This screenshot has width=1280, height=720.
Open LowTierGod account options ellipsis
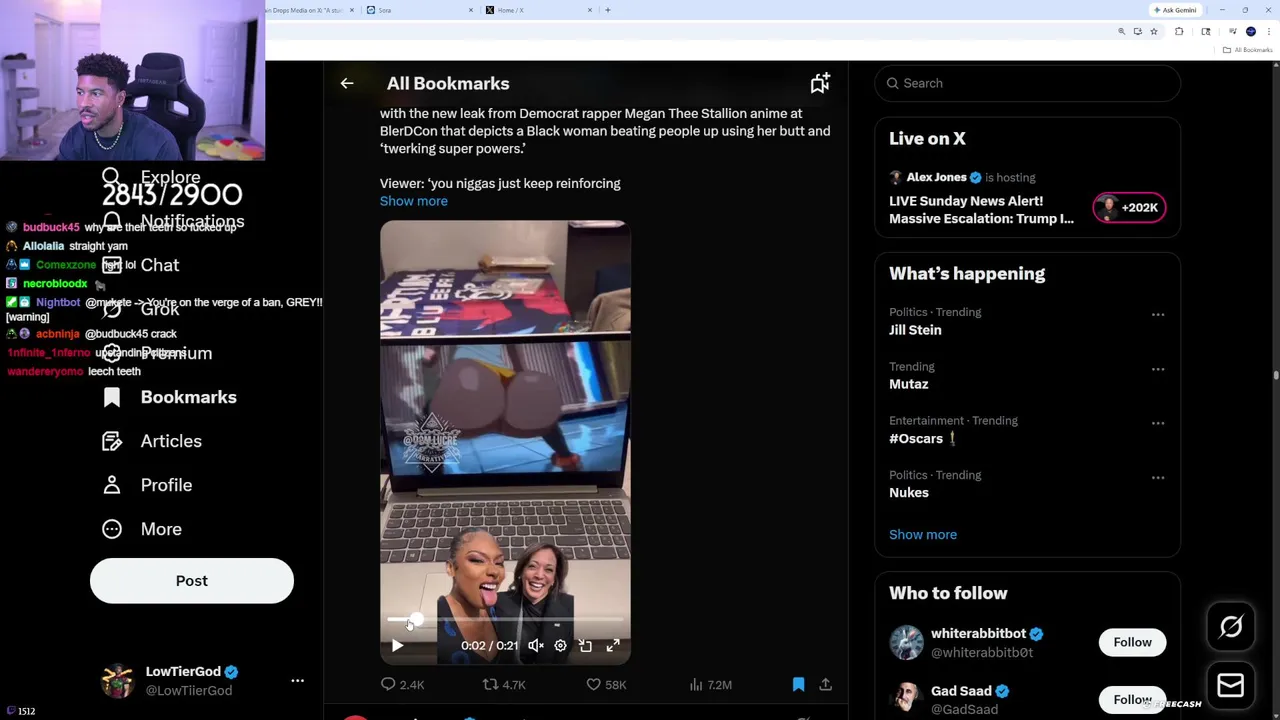[297, 680]
